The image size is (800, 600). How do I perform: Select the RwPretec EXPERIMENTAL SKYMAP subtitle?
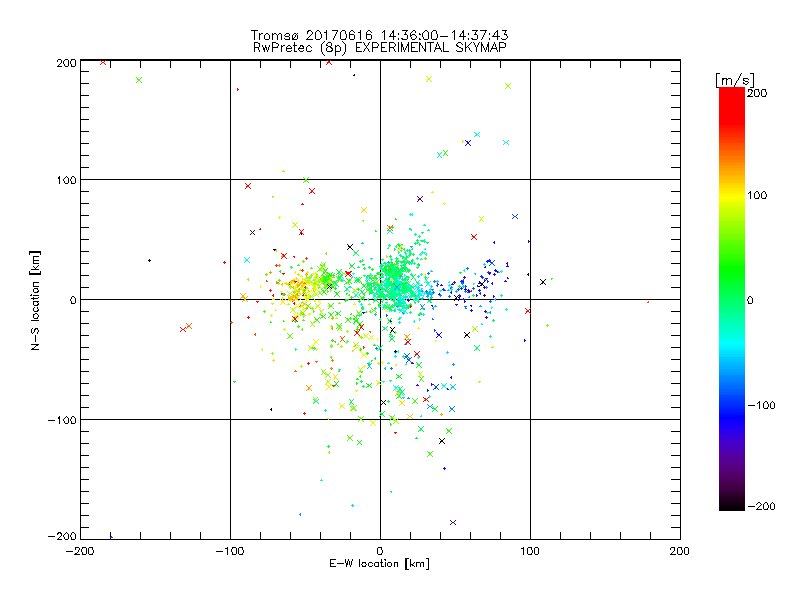(379, 47)
